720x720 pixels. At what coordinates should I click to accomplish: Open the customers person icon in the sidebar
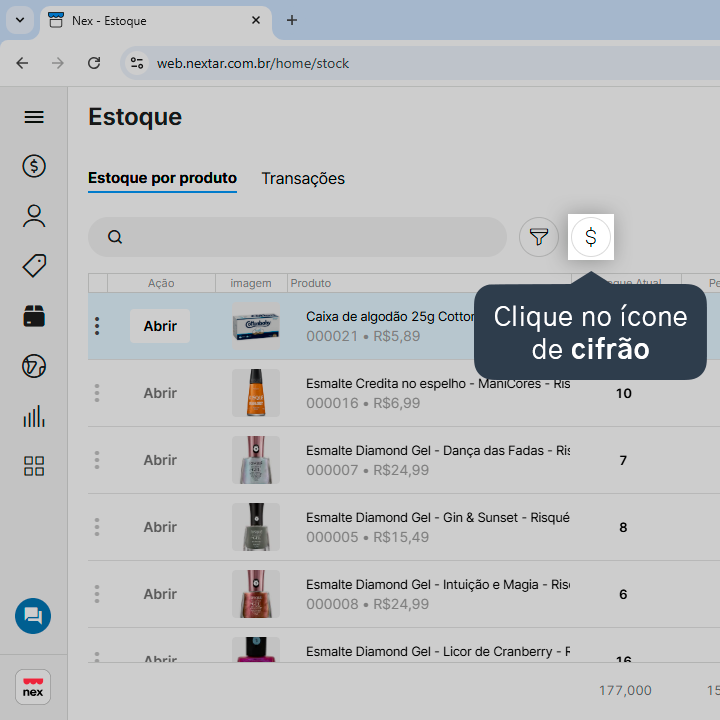click(x=34, y=216)
